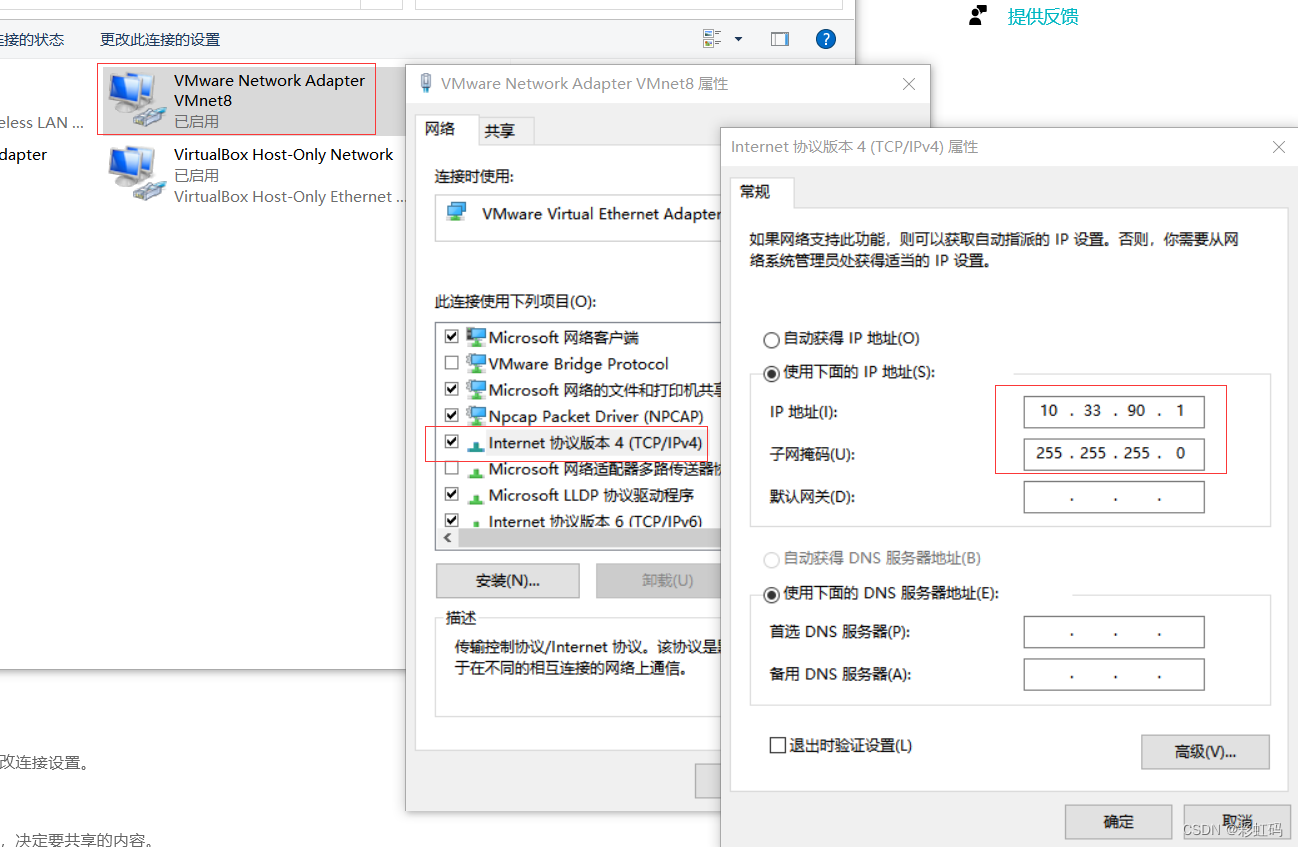Click the 安装(N)... button
The width and height of the screenshot is (1298, 847).
point(508,581)
